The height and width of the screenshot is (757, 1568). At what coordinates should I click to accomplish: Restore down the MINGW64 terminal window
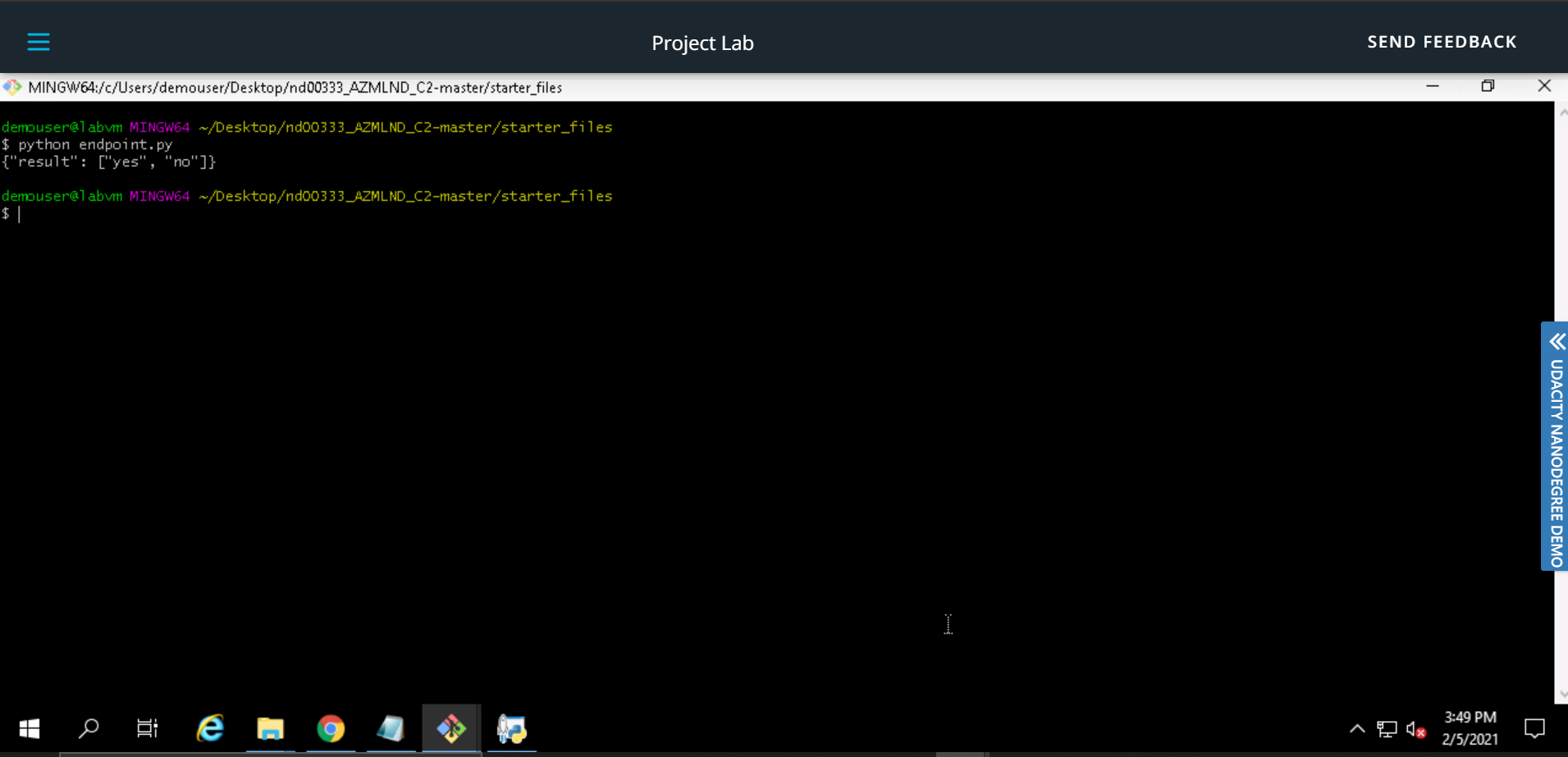click(x=1488, y=86)
